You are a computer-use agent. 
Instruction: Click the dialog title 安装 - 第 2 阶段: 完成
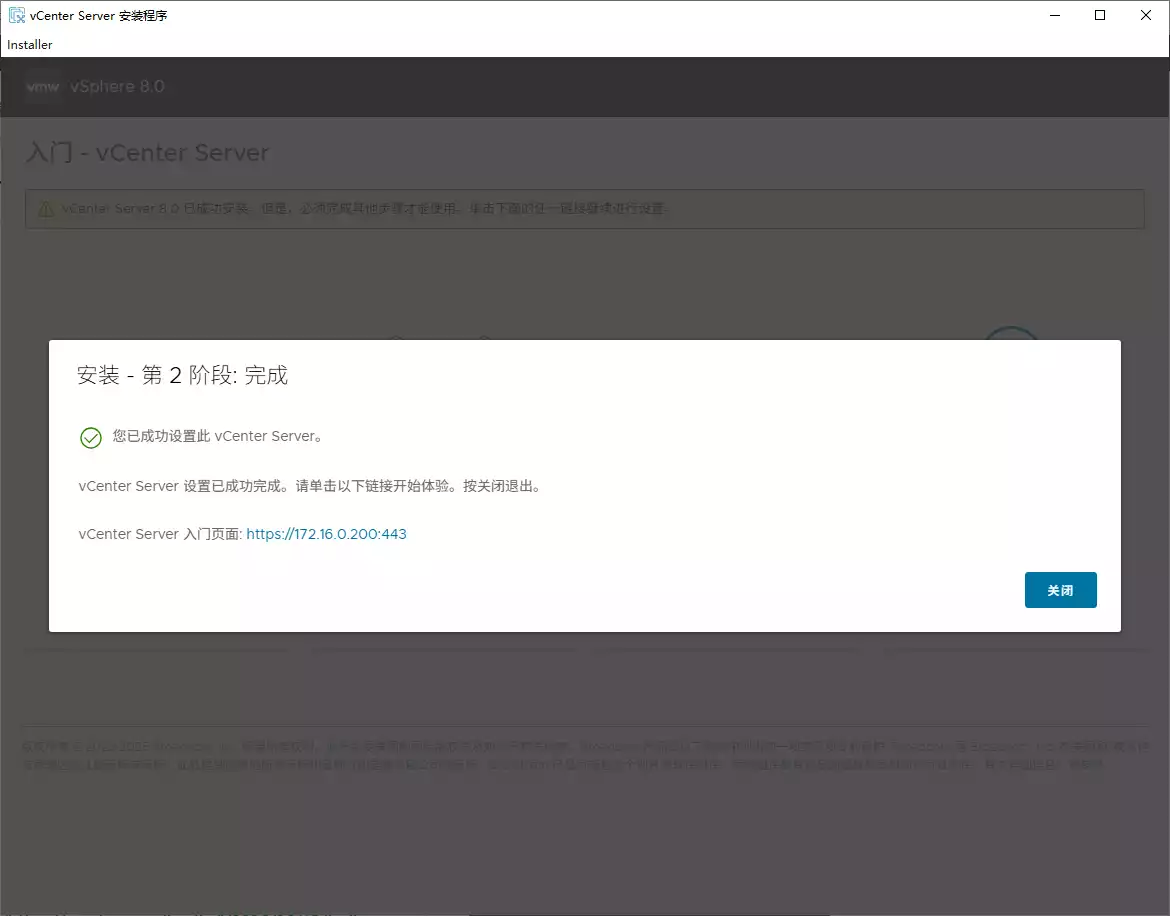click(x=182, y=374)
